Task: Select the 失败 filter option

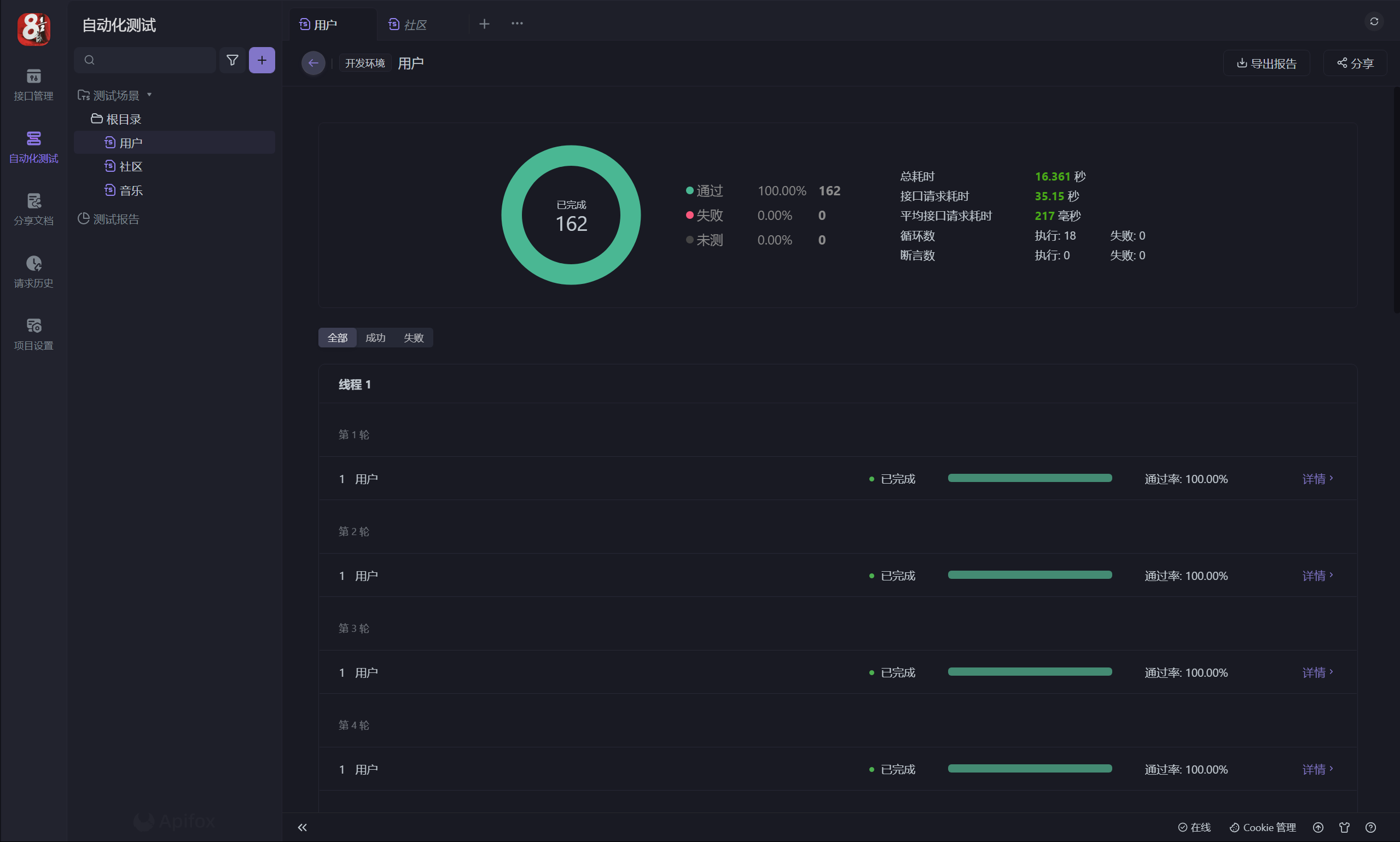Action: click(x=414, y=338)
